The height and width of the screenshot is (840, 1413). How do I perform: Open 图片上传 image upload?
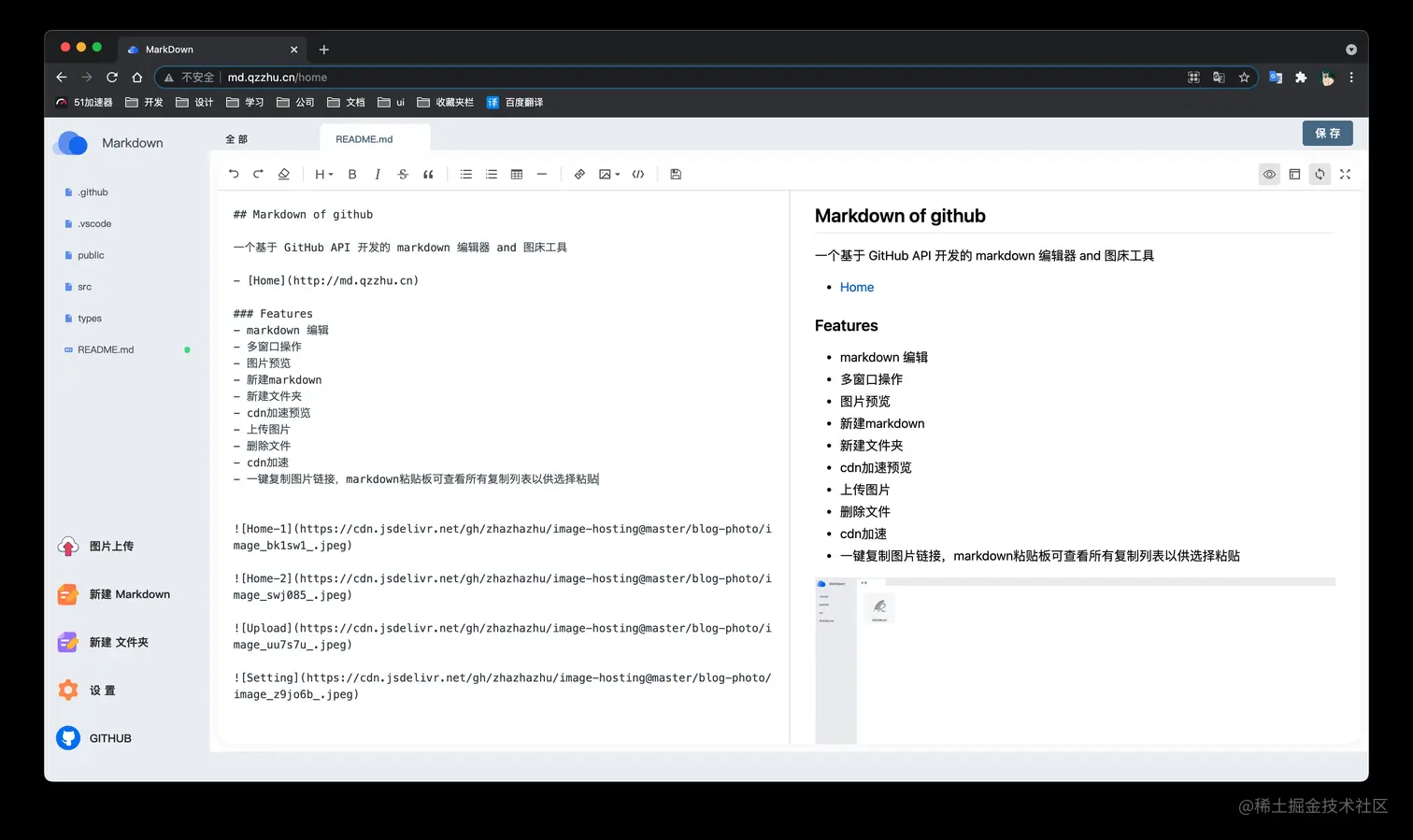coord(96,547)
